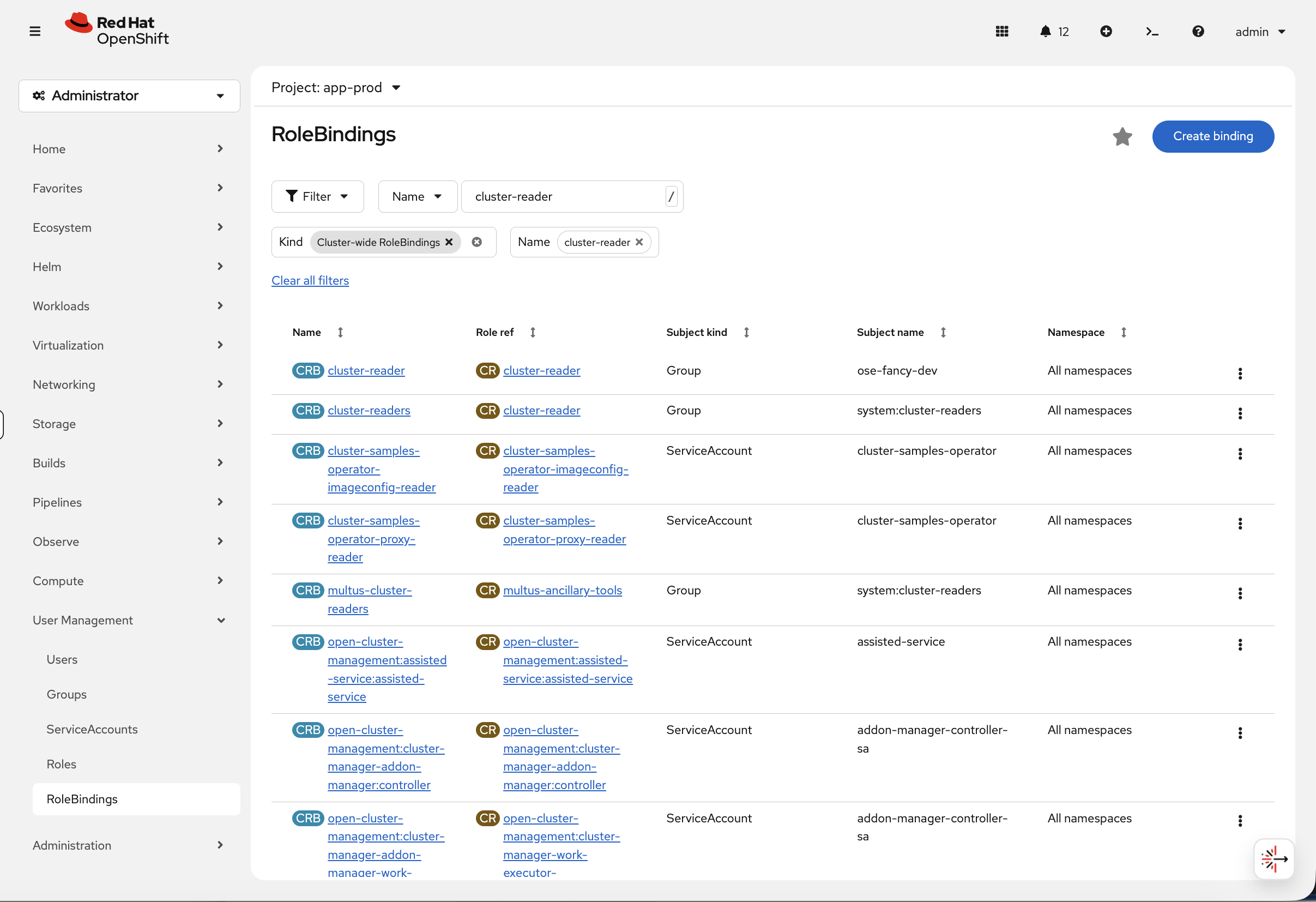Open the Project: app-prod dropdown

336,87
